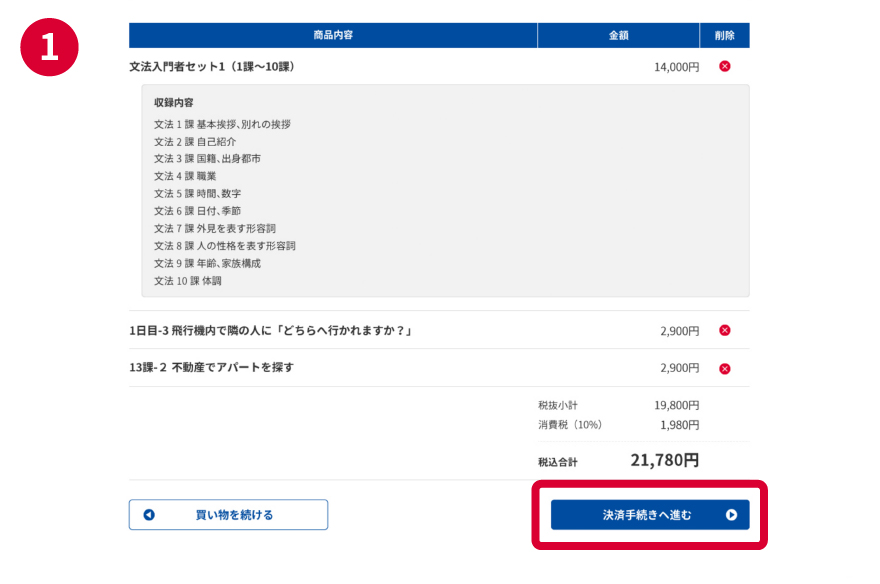Click the 収録内容 heading in the gray box
Image resolution: width=880 pixels, height=584 pixels.
click(174, 103)
